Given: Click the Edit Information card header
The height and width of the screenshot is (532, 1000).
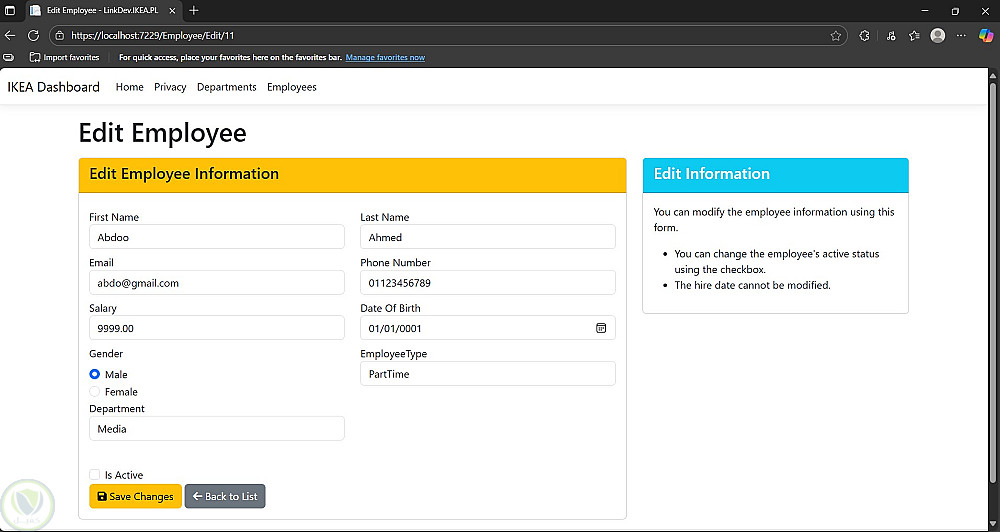Looking at the screenshot, I should pyautogui.click(x=776, y=175).
